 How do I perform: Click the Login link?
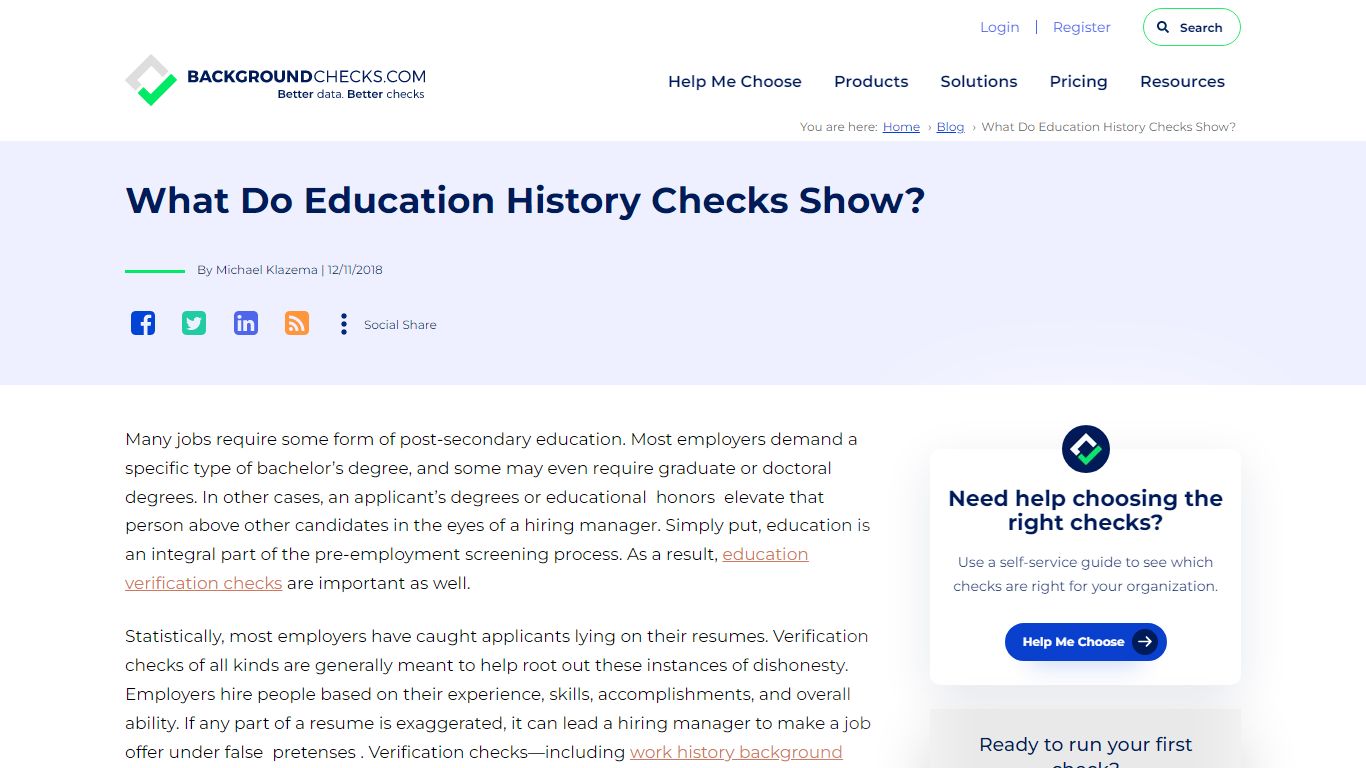pos(1000,27)
